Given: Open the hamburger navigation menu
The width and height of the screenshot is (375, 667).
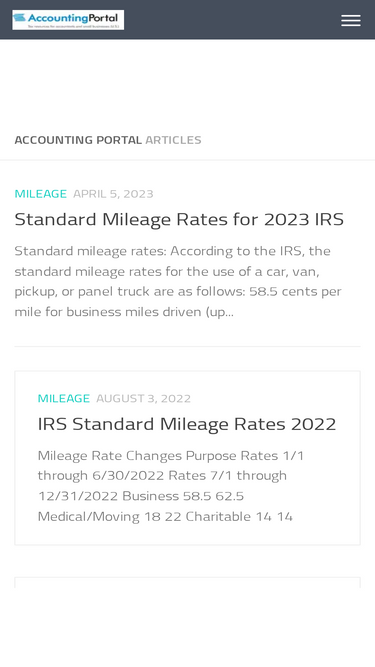Looking at the screenshot, I should click(351, 20).
